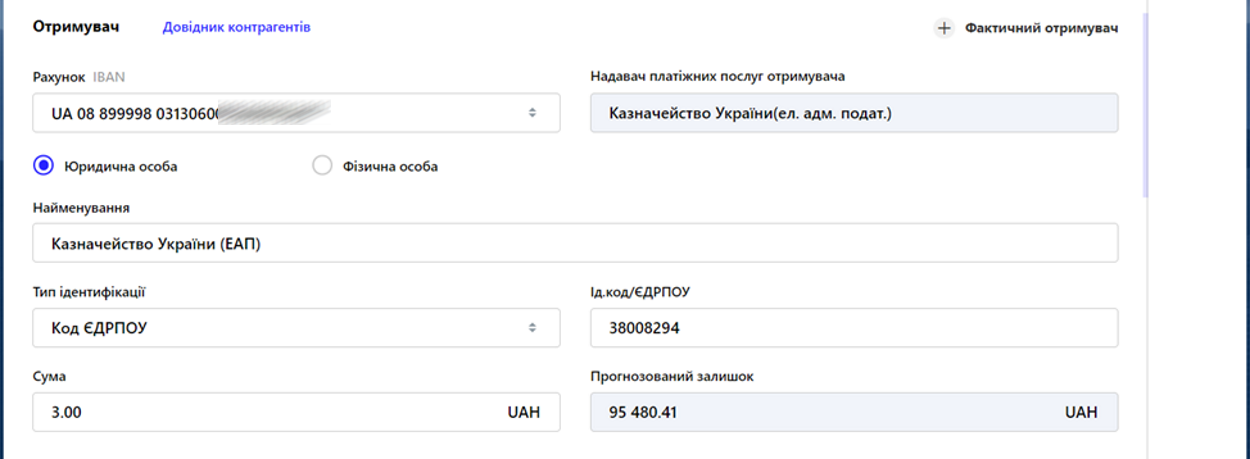Image resolution: width=1250 pixels, height=459 pixels.
Task: Click the plus icon for Фактичний отримувач
Action: (x=944, y=28)
